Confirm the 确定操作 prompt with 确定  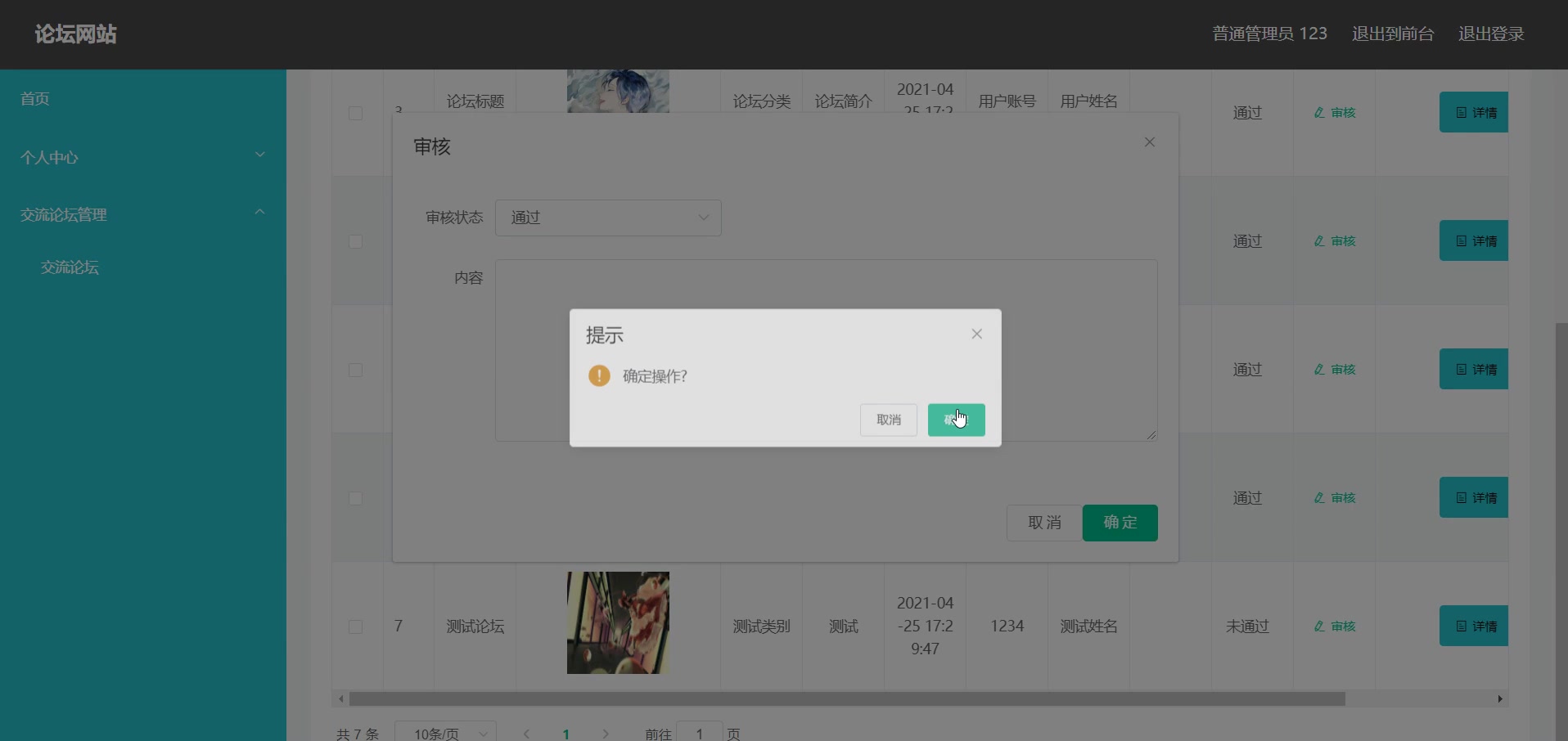point(956,420)
